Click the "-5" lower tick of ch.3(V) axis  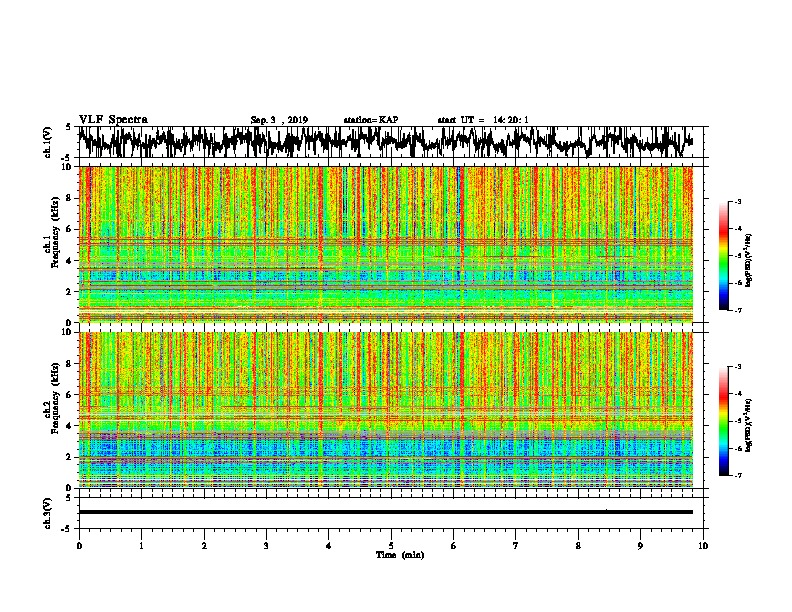coord(67,529)
